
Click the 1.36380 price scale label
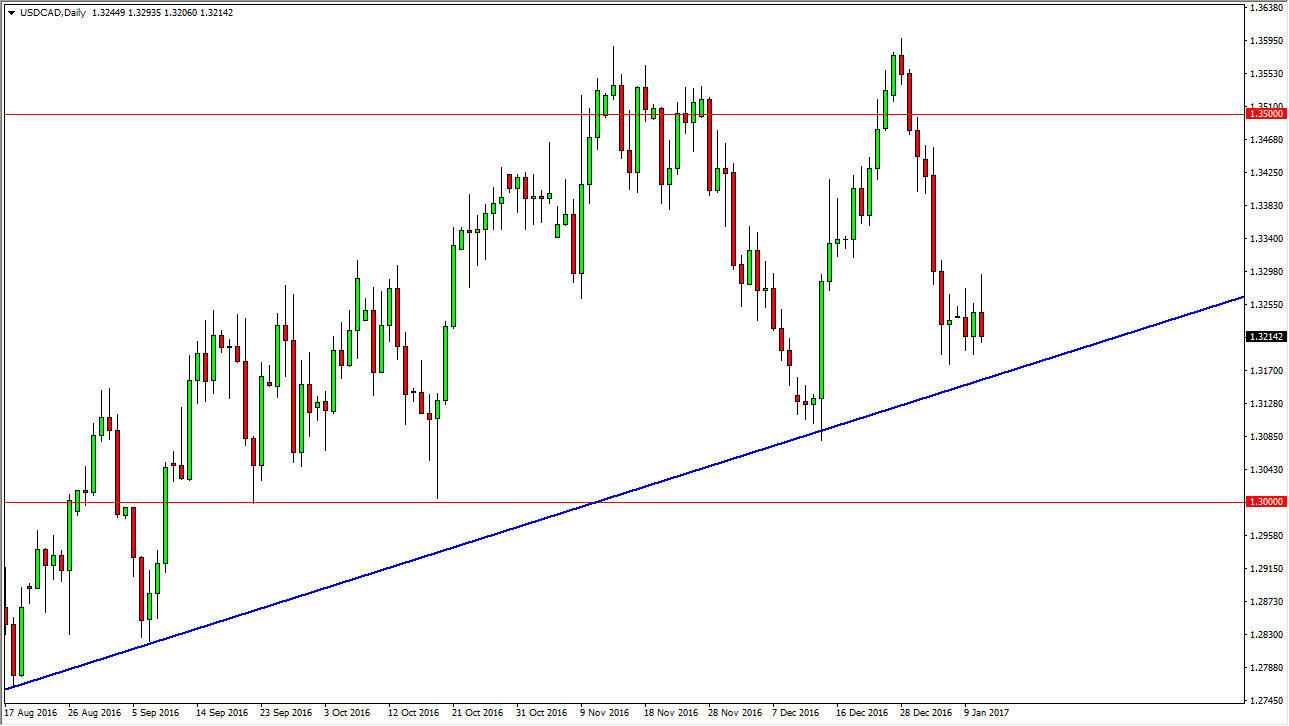coord(1266,8)
